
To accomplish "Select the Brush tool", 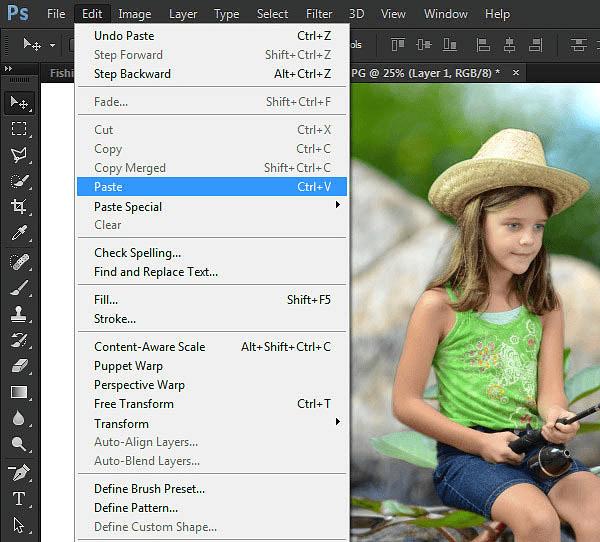I will tap(19, 288).
